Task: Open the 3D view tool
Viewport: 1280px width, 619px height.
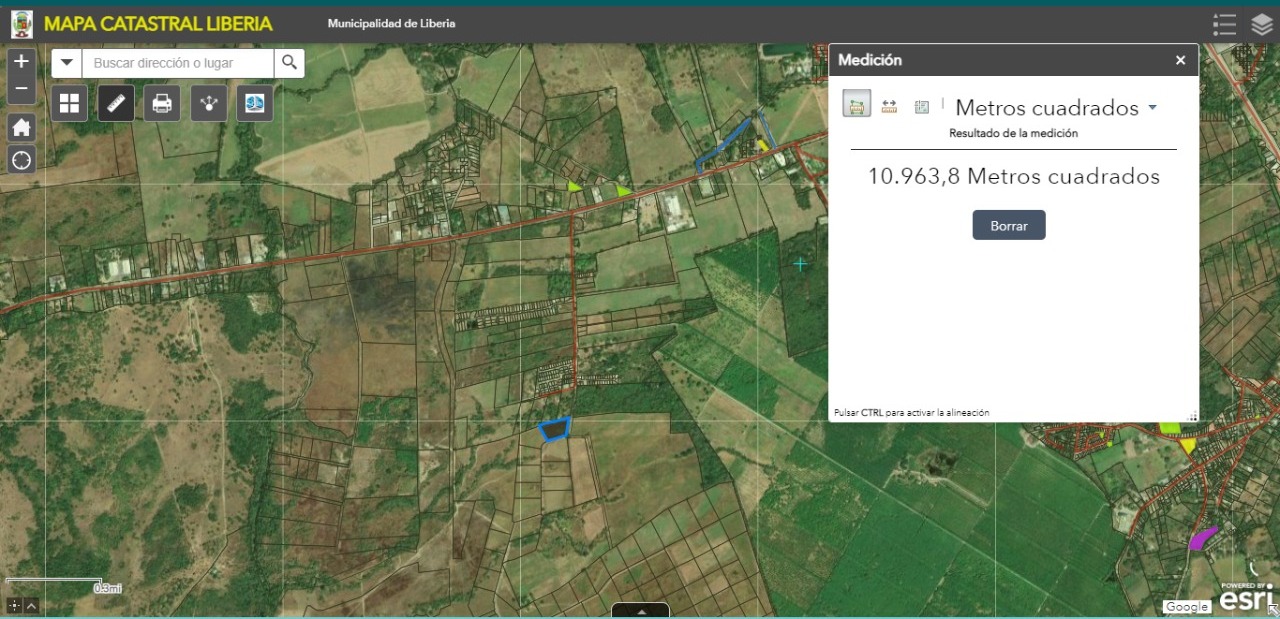Action: coord(254,102)
